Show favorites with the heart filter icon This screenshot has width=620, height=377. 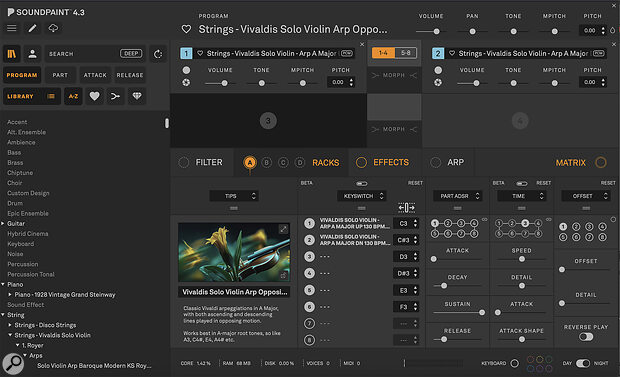95,96
